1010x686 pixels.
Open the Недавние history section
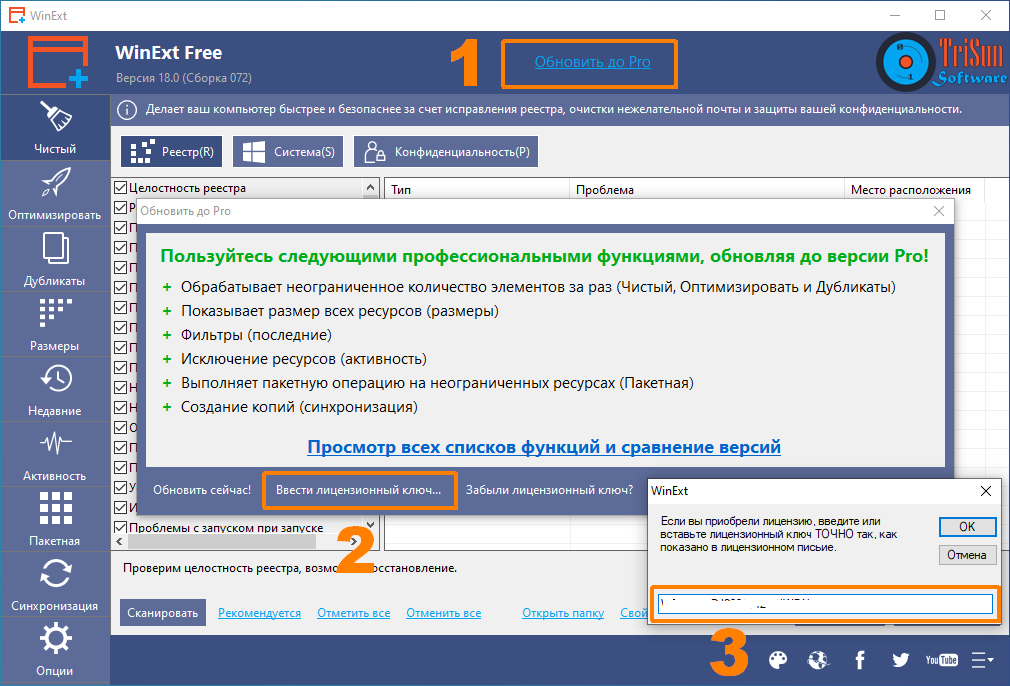(x=55, y=389)
